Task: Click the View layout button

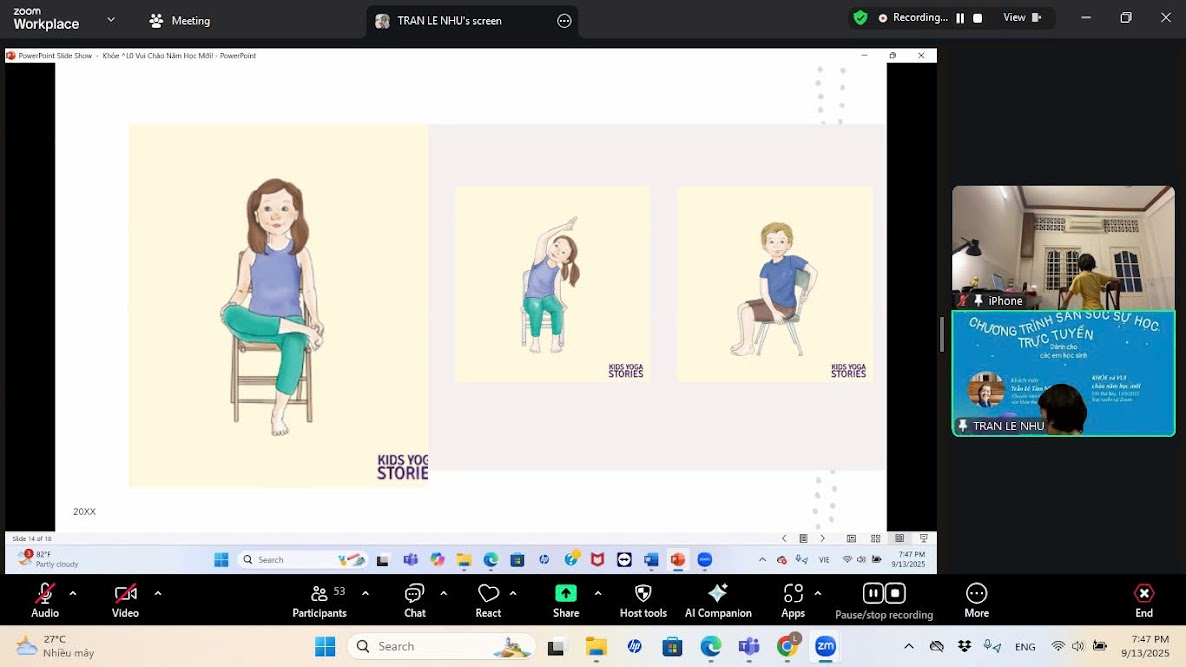Action: [1023, 18]
